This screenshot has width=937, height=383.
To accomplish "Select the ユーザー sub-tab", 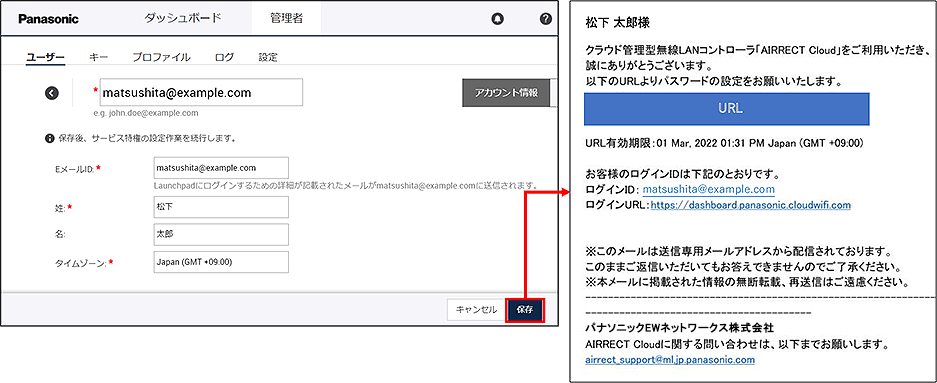I will coord(45,57).
